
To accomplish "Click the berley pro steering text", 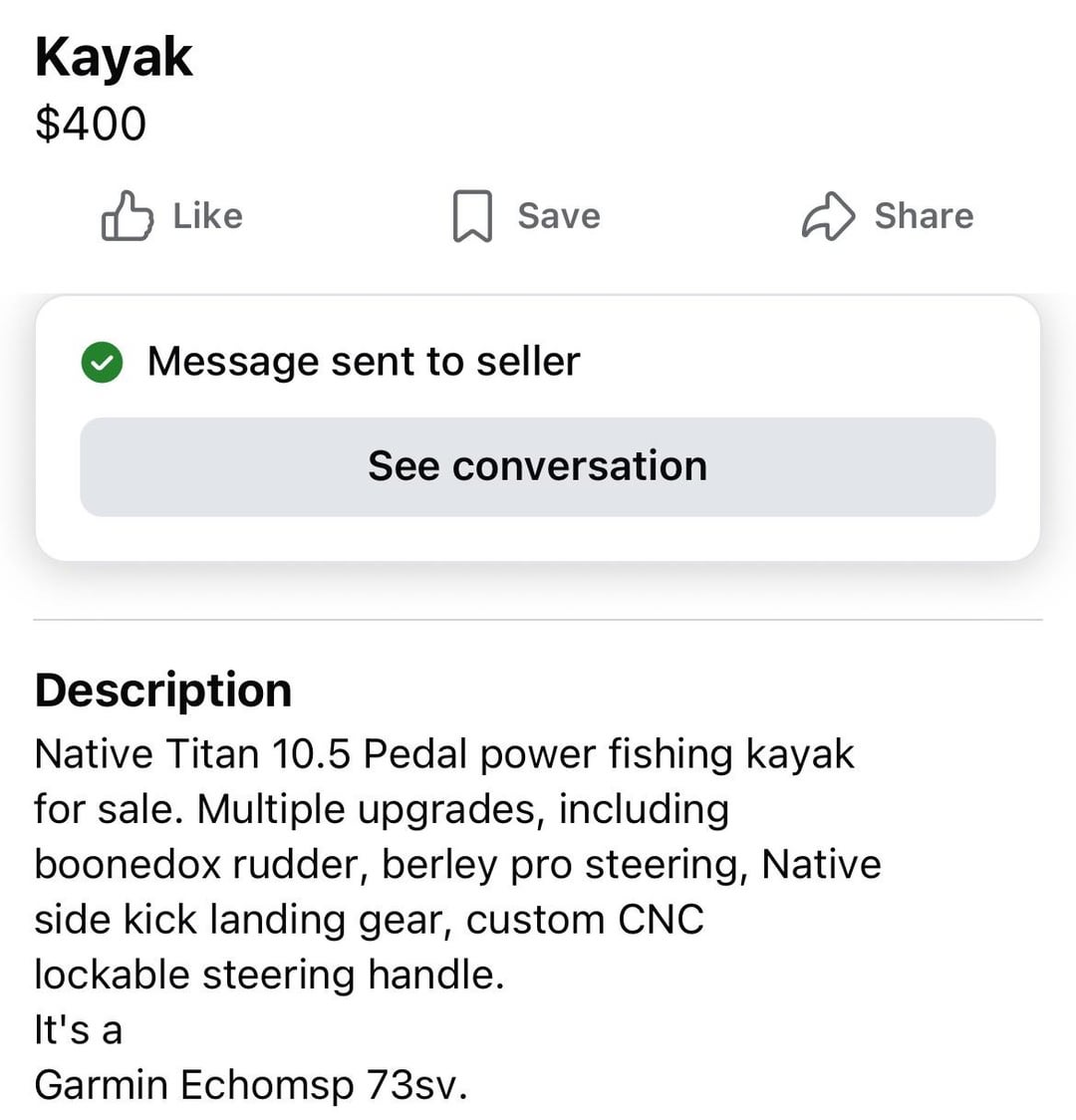I will pos(564,864).
